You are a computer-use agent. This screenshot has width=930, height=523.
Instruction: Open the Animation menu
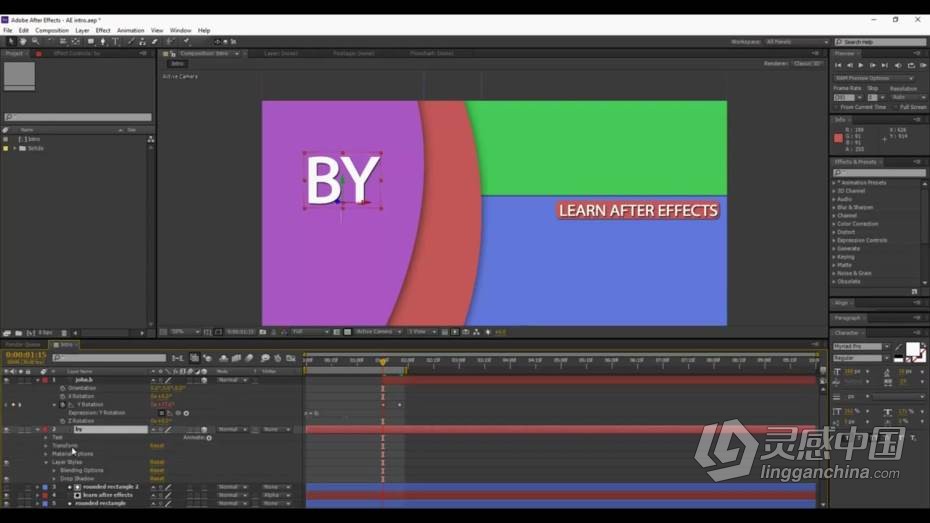pos(130,30)
